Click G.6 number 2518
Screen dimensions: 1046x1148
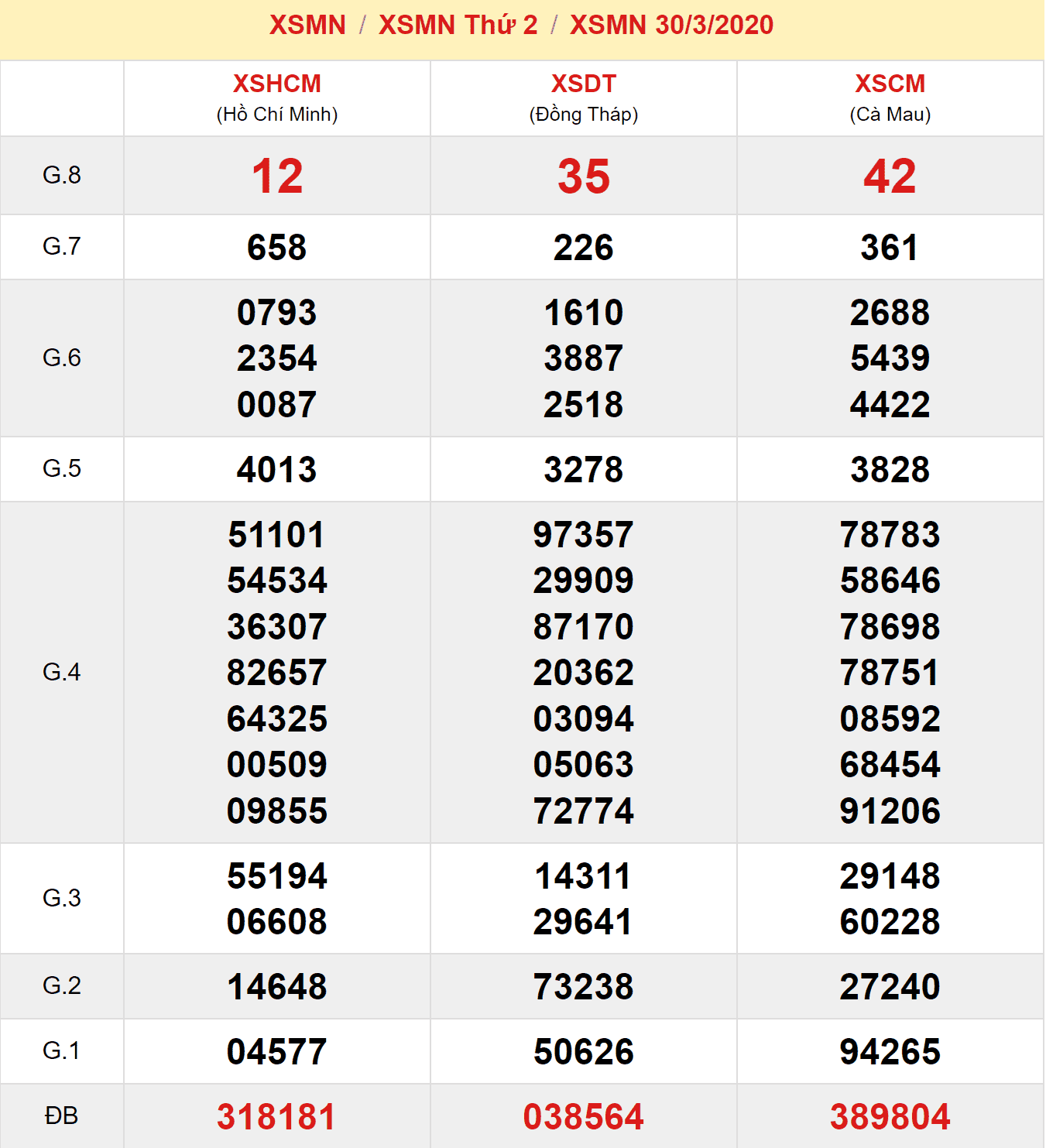tap(584, 405)
